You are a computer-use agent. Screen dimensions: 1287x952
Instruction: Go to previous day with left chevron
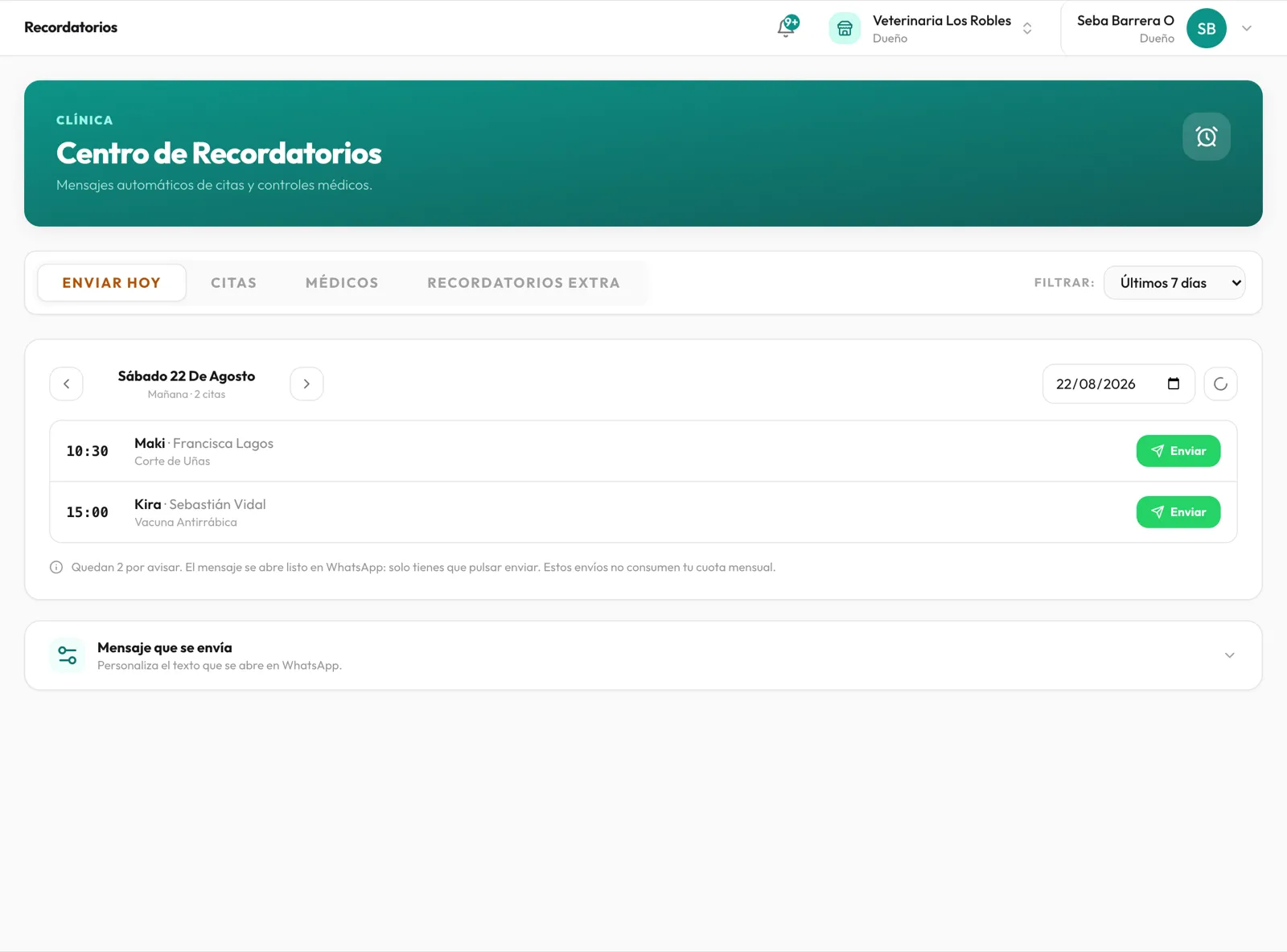67,384
